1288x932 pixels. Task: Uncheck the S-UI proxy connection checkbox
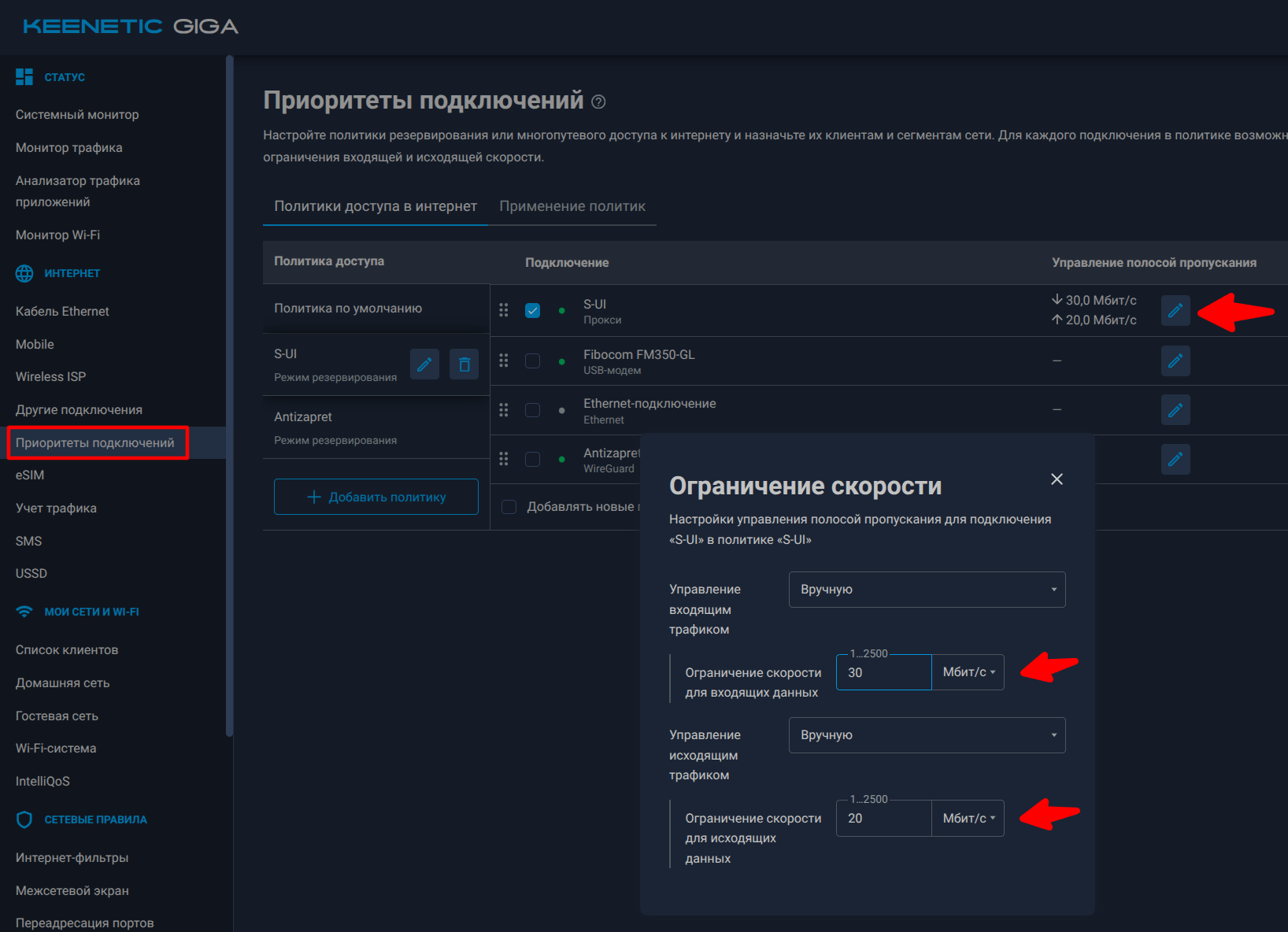(533, 310)
